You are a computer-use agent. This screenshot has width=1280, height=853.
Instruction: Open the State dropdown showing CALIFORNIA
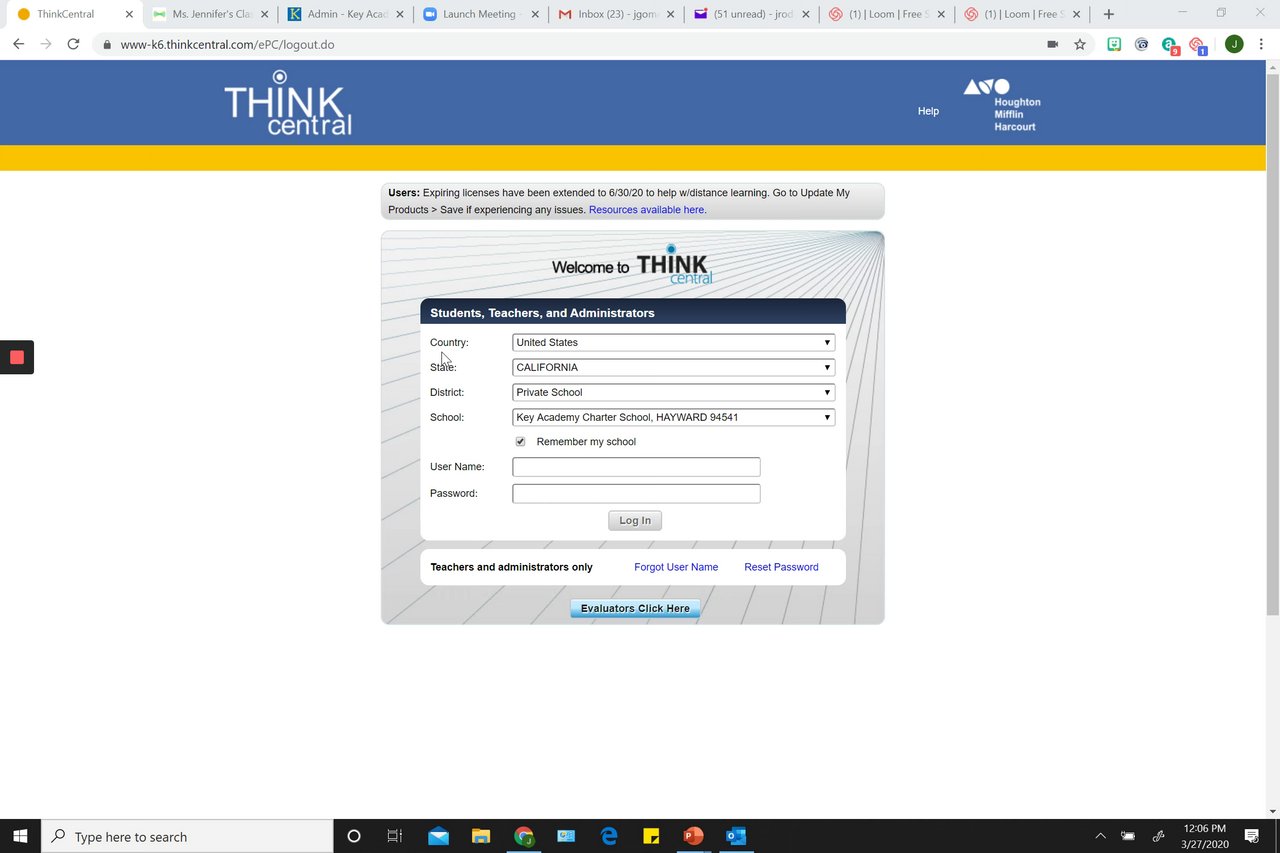[673, 367]
